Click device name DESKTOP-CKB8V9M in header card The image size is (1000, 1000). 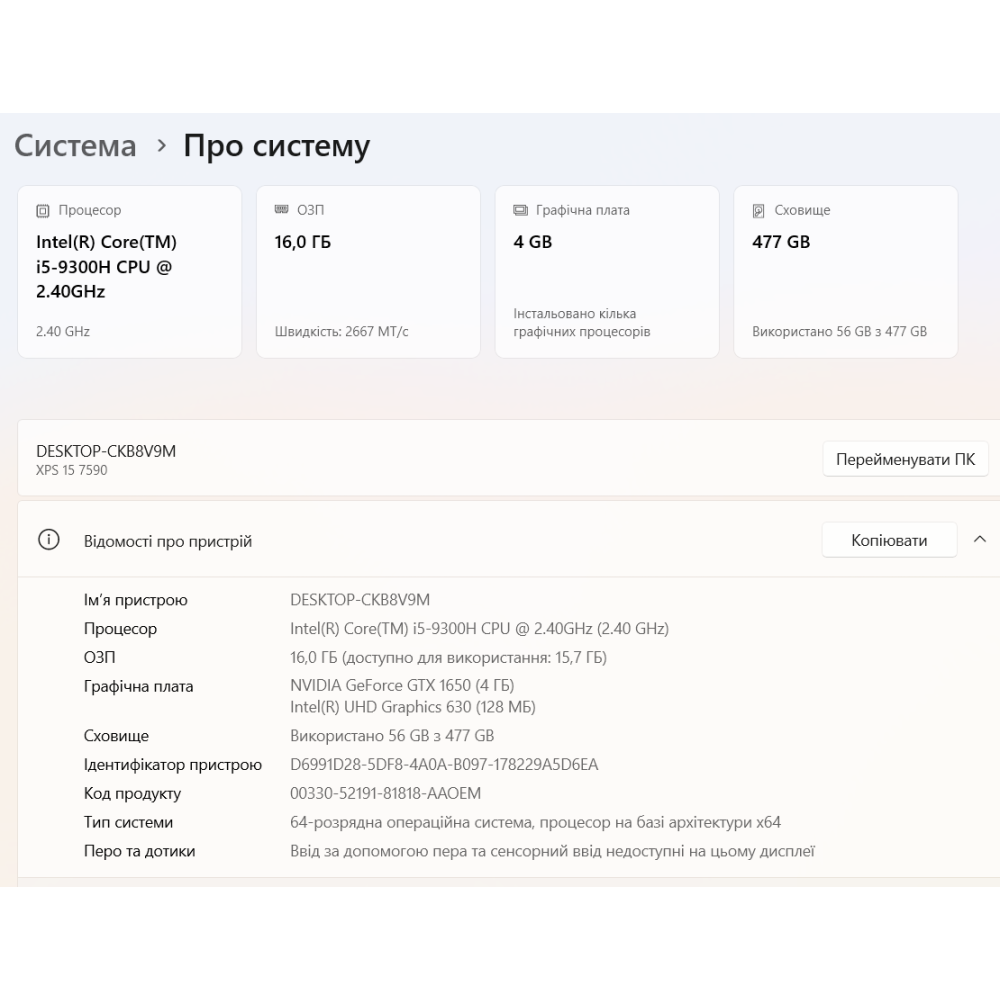pyautogui.click(x=106, y=451)
